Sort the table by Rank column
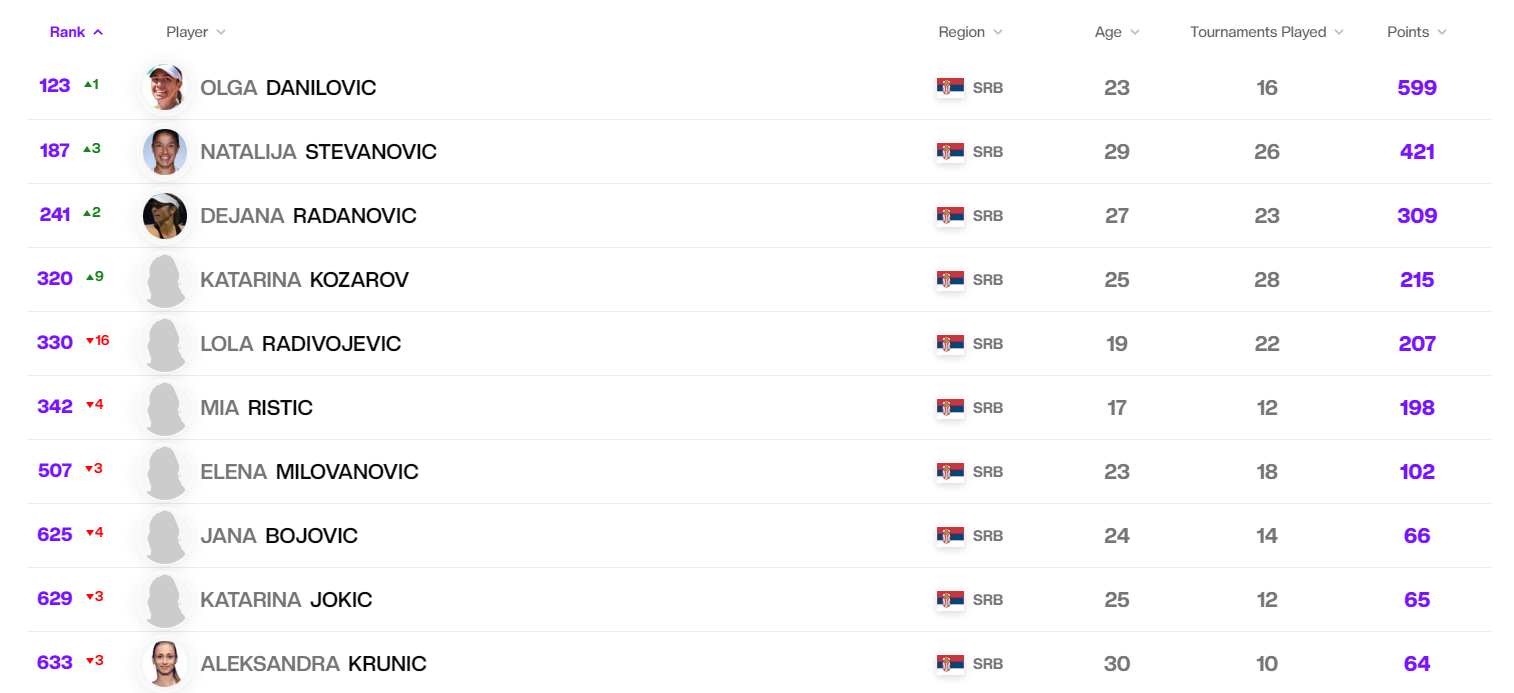Viewport: 1514px width, 693px height. click(76, 32)
